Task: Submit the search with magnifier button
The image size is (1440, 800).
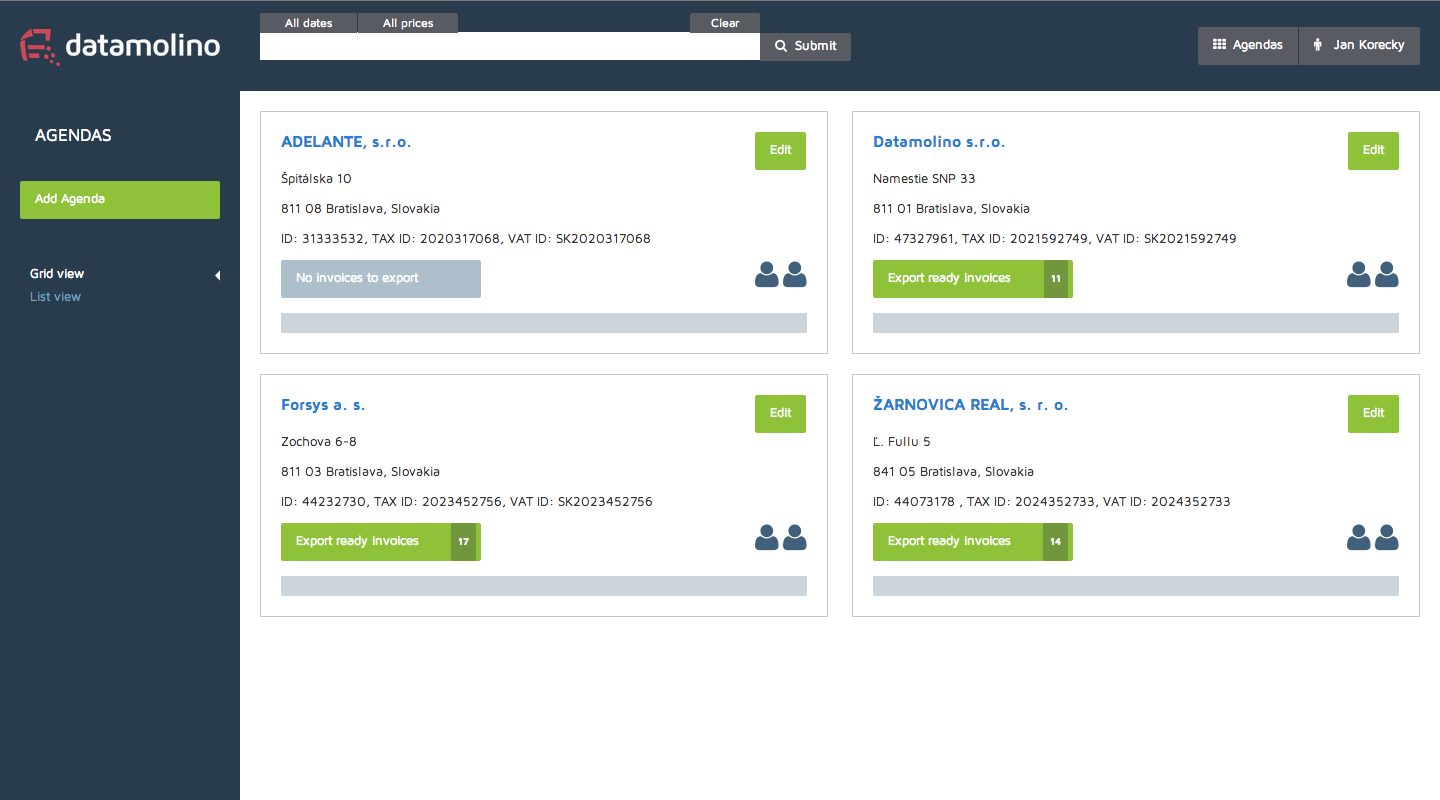Action: [x=805, y=46]
